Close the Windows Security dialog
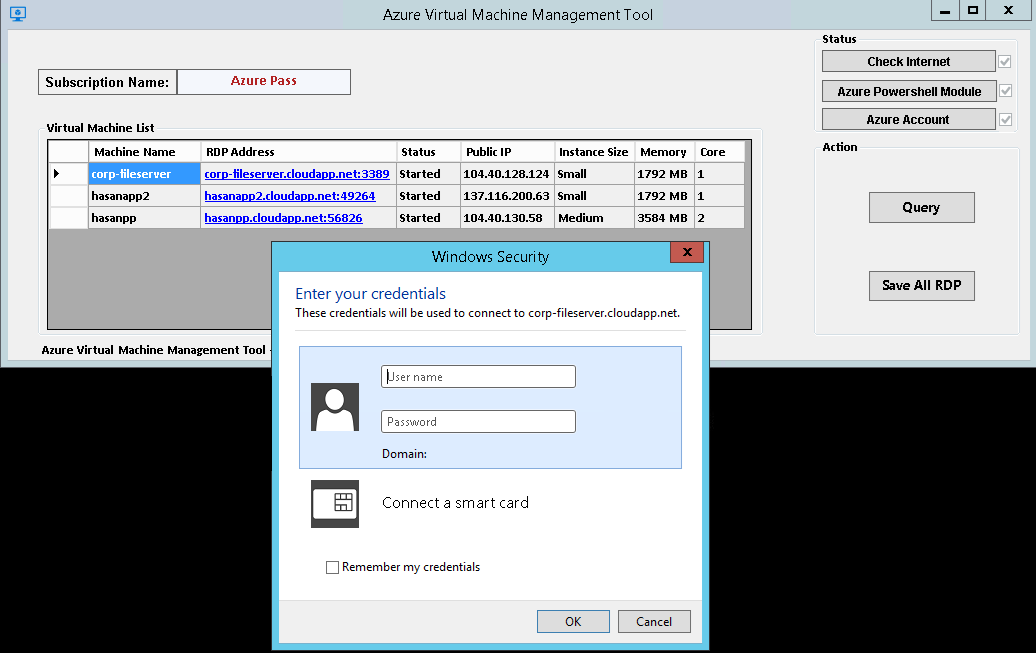 click(686, 252)
